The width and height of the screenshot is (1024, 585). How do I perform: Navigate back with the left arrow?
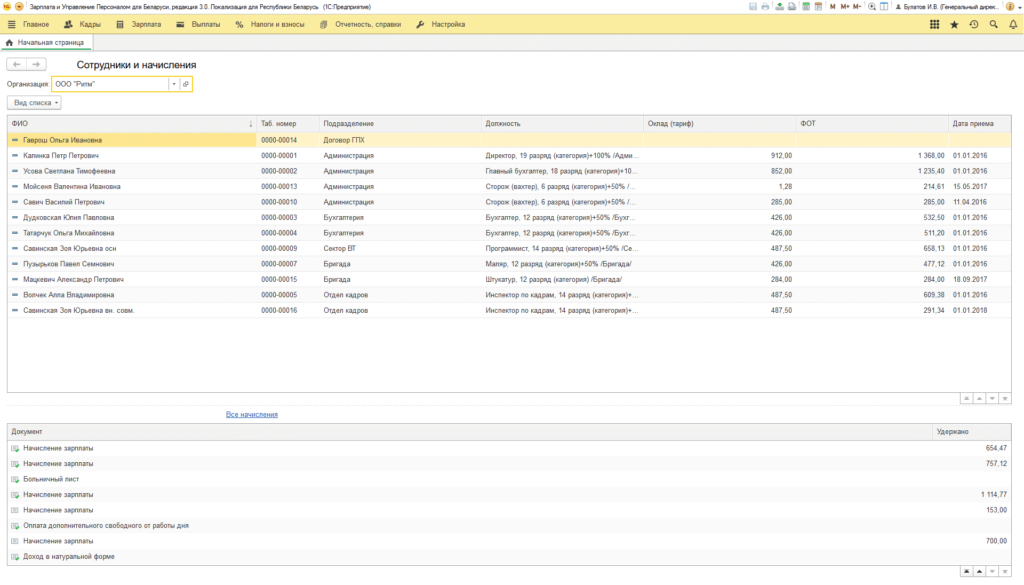[x=16, y=65]
